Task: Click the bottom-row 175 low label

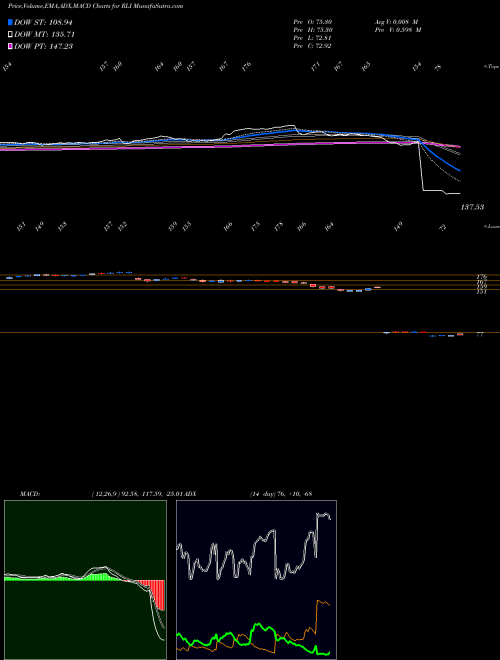Action: pos(255,226)
